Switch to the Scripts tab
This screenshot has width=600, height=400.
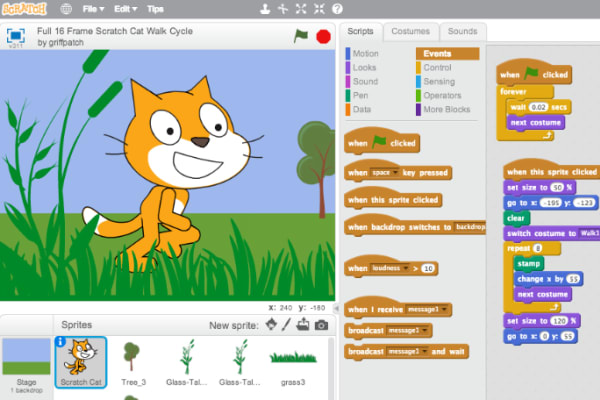360,31
